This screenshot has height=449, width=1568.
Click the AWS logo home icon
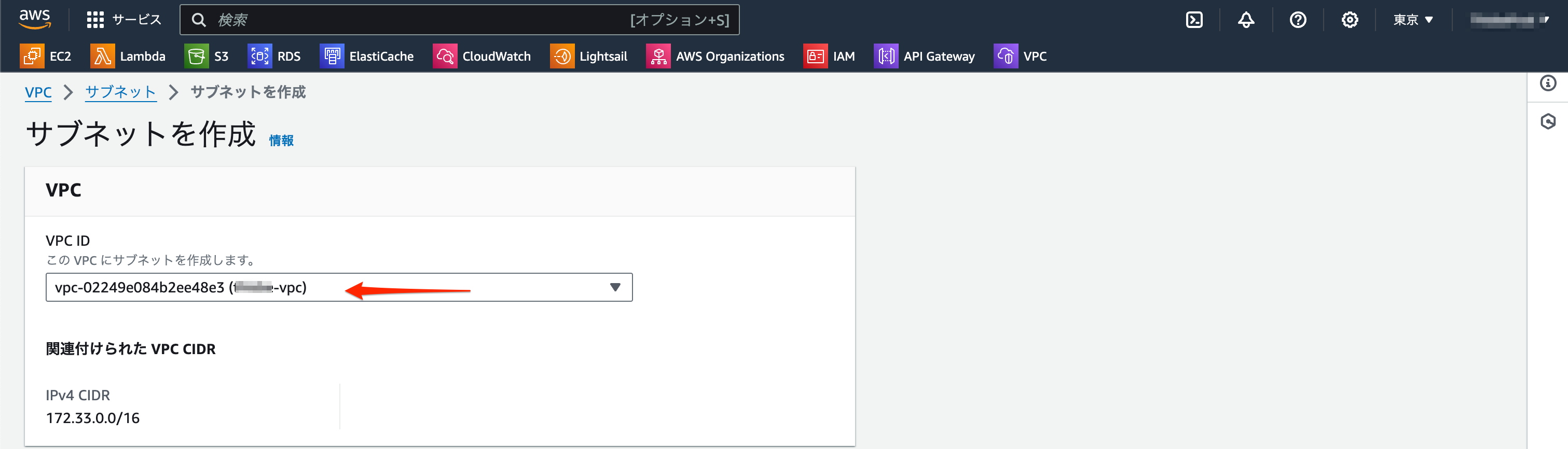coord(35,20)
